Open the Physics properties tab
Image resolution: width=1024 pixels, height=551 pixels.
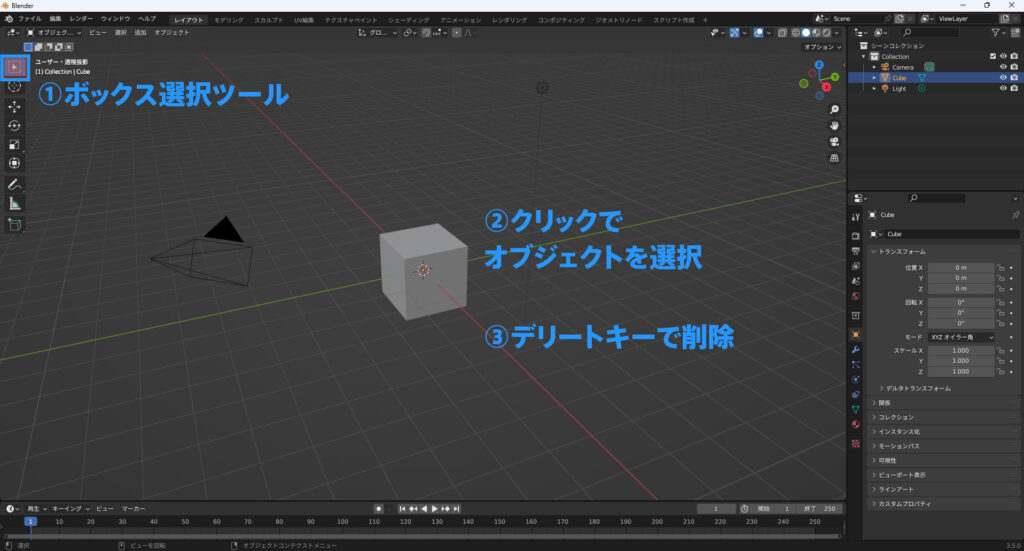(856, 379)
